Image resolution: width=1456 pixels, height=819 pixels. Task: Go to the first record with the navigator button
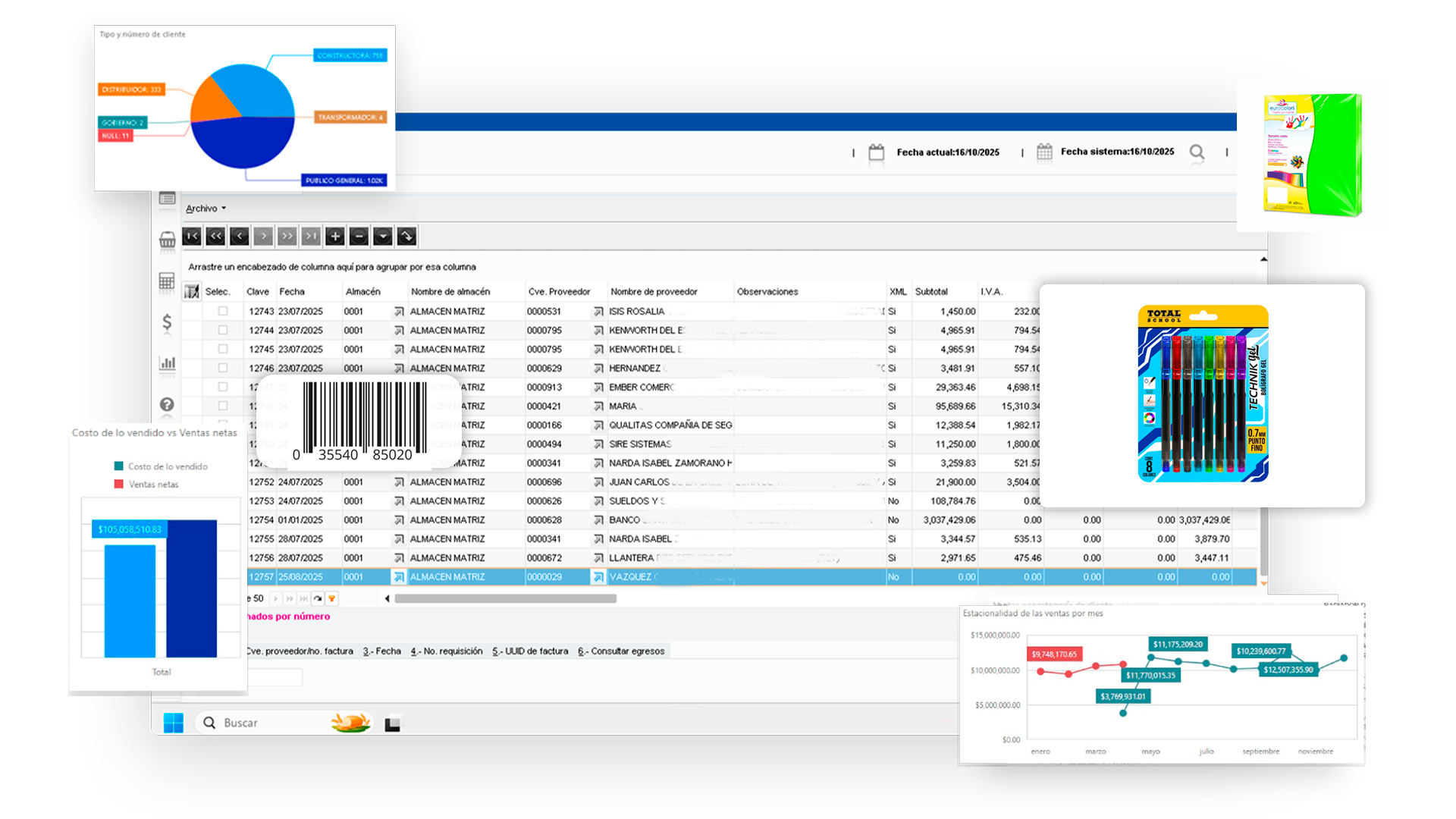click(x=192, y=237)
